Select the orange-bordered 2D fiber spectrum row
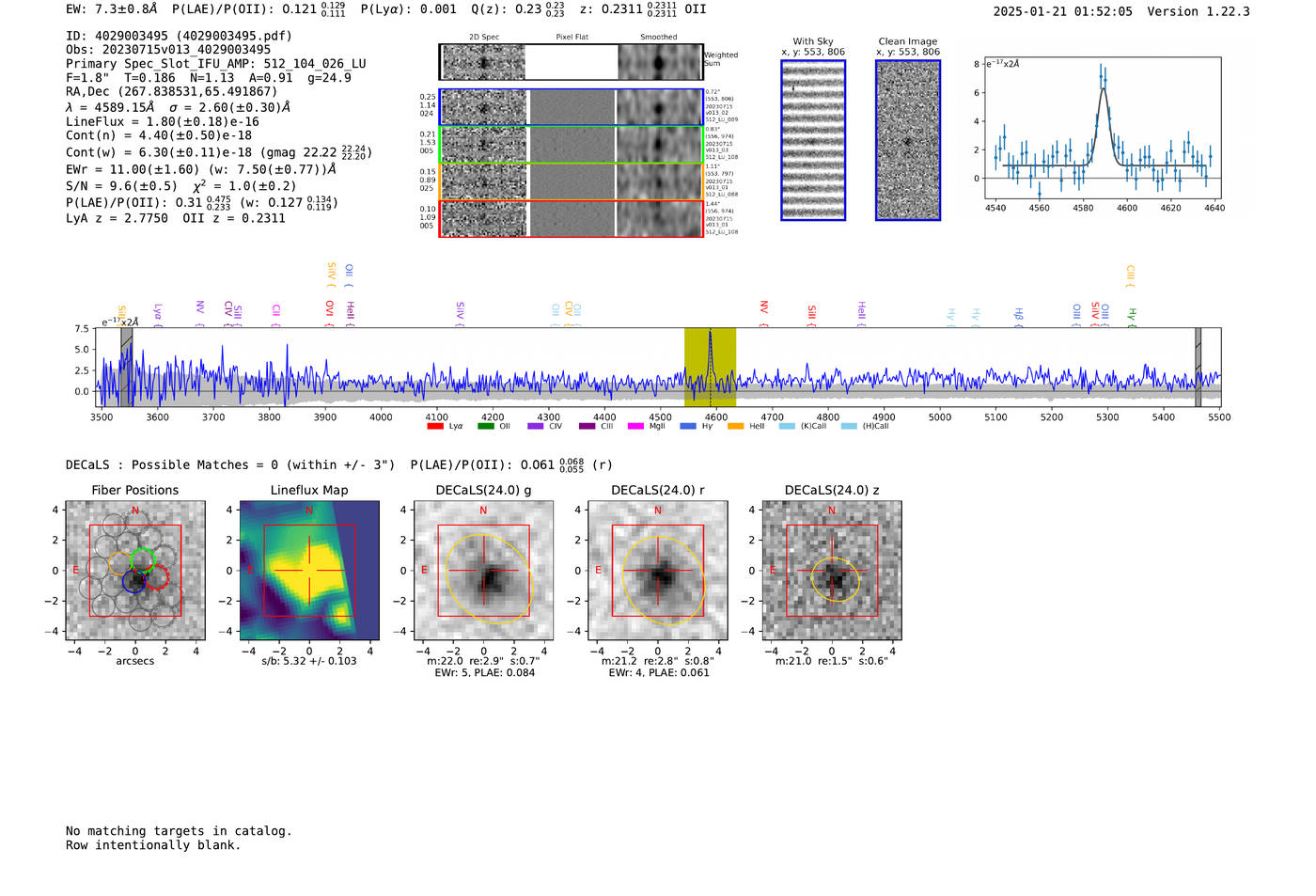 pos(572,181)
